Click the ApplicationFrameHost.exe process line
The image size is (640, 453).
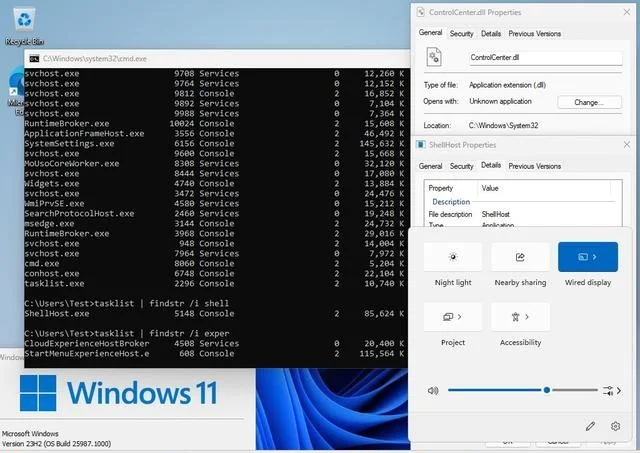[x=214, y=134]
